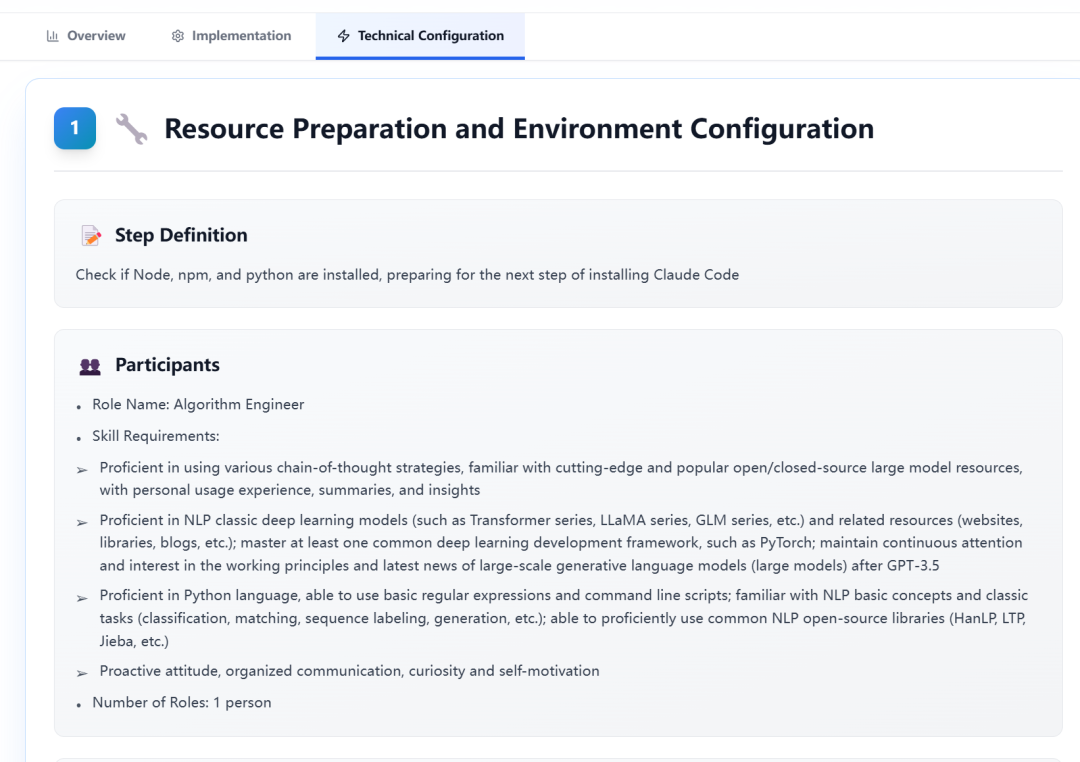Image resolution: width=1080 pixels, height=762 pixels.
Task: Click the wrench icon beside the heading
Action: [x=131, y=129]
